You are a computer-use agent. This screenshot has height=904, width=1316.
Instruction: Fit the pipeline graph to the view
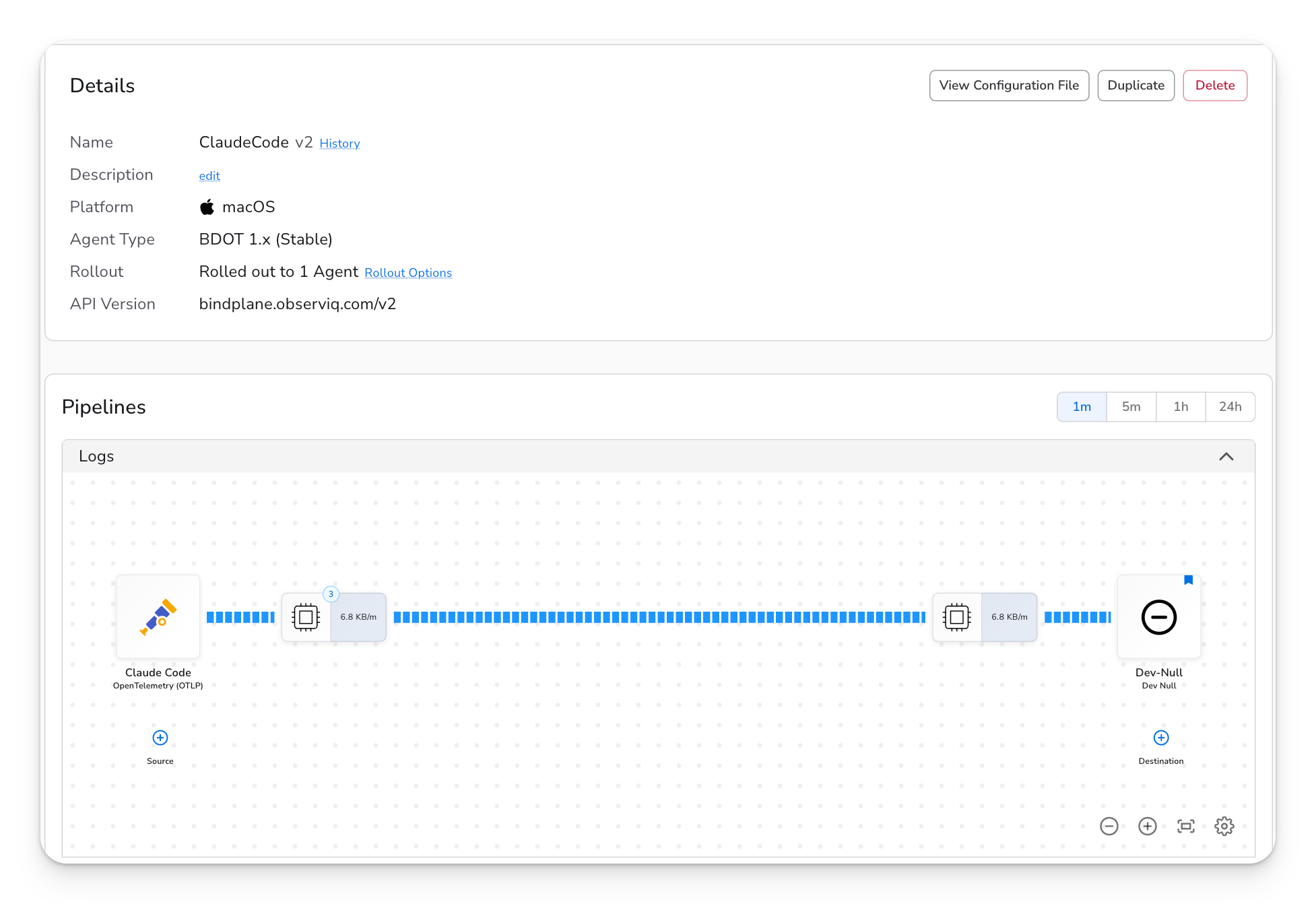point(1186,826)
